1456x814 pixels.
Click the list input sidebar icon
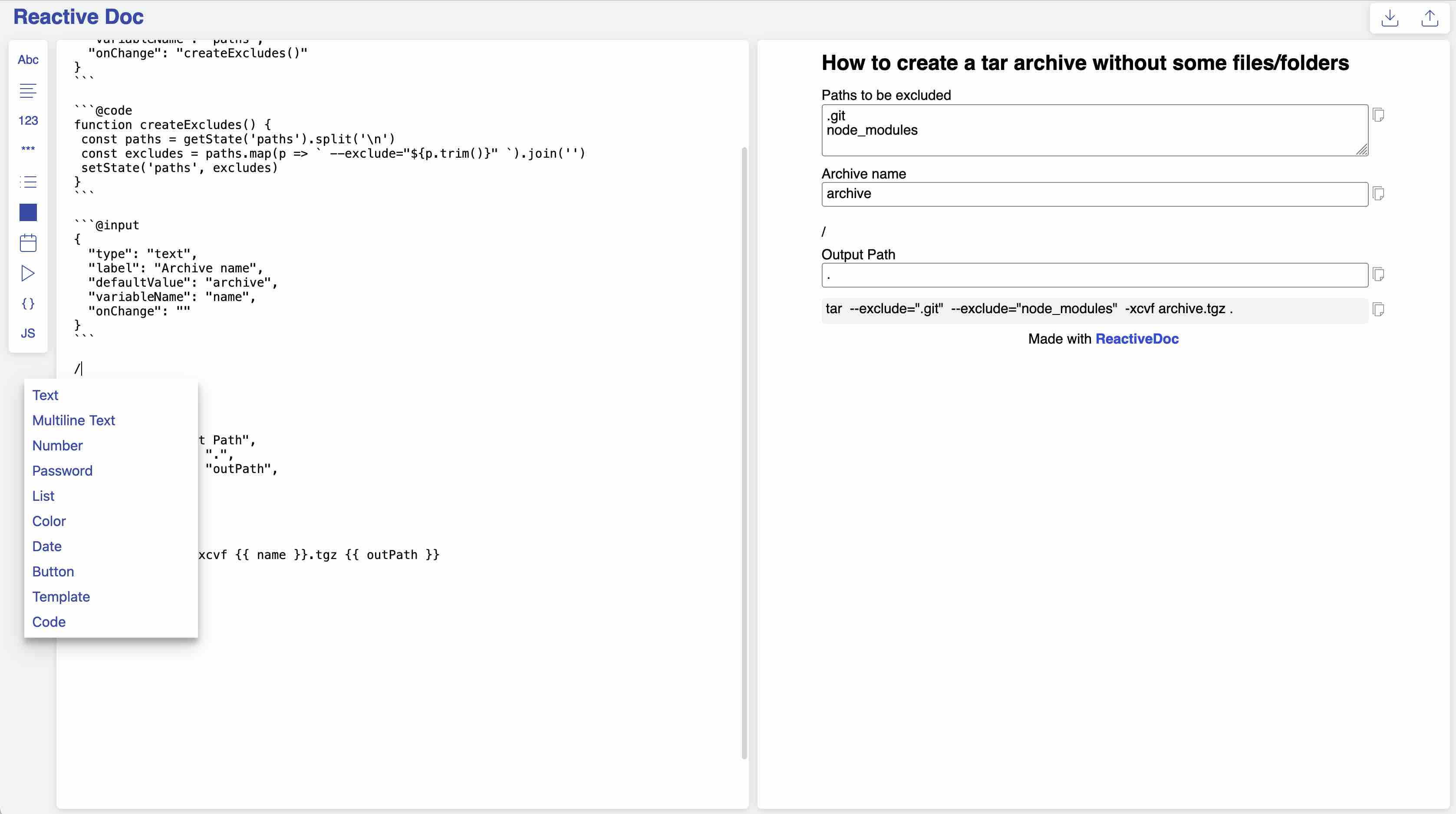pos(28,182)
